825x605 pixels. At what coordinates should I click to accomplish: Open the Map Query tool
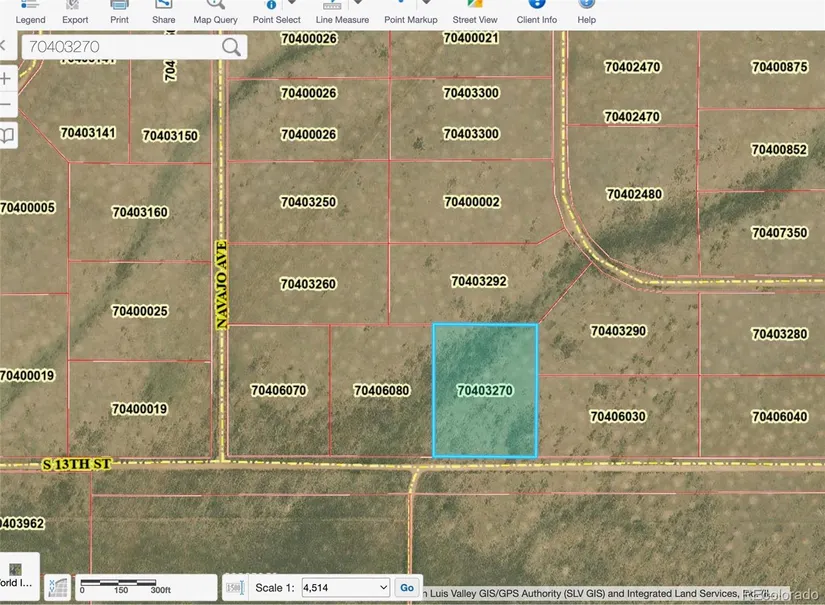pos(215,13)
